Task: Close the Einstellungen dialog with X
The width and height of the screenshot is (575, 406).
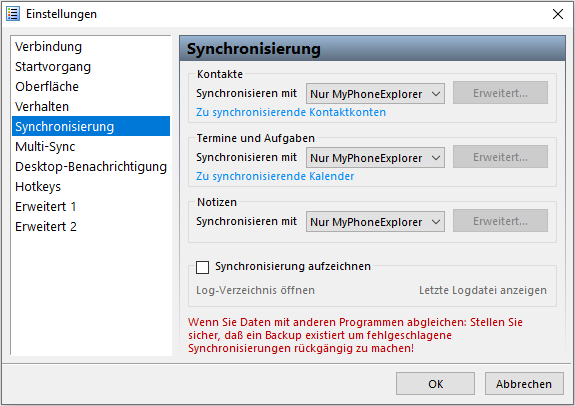Action: [x=558, y=14]
